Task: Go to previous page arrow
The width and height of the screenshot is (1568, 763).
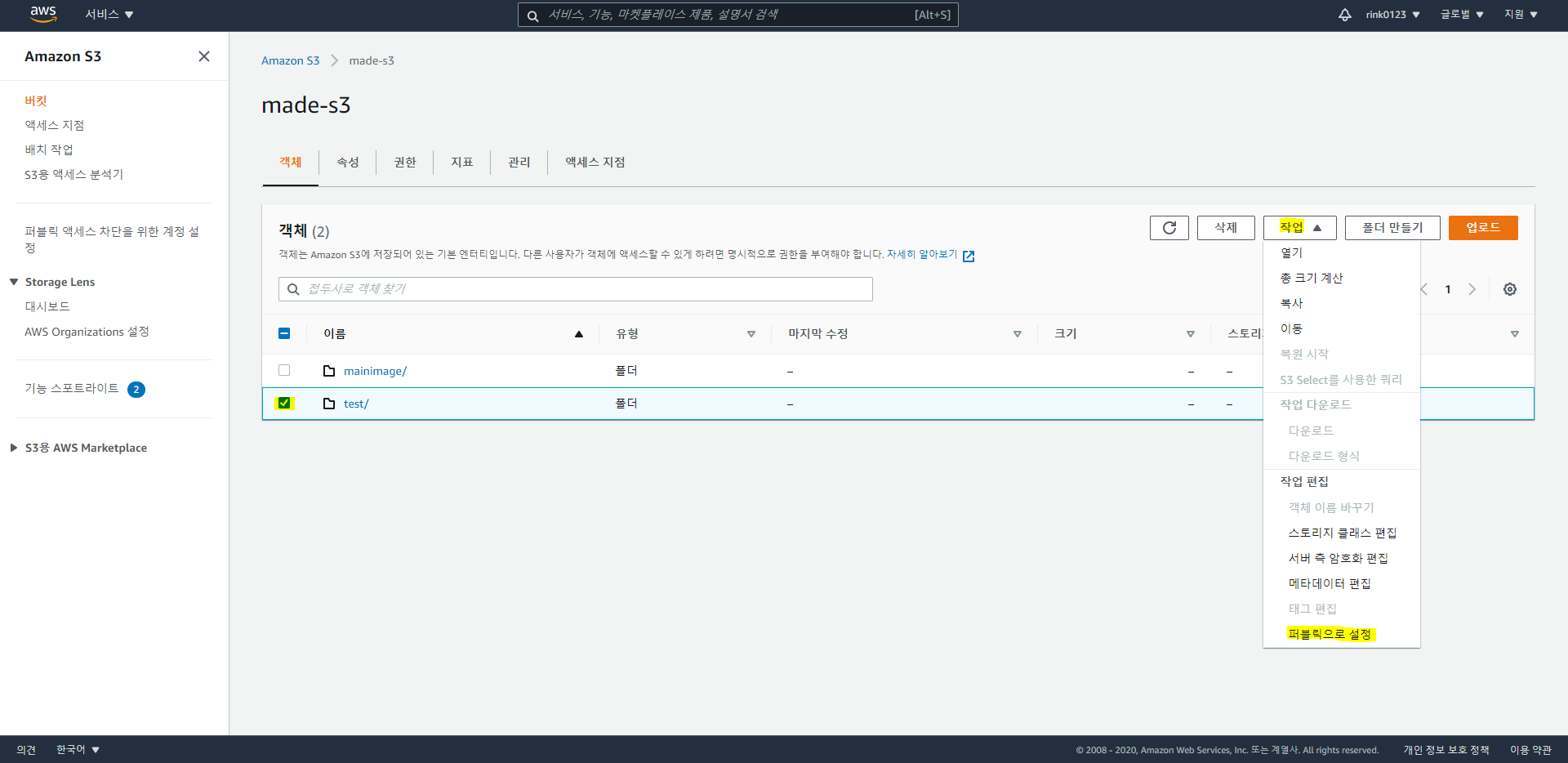Action: (x=1424, y=289)
